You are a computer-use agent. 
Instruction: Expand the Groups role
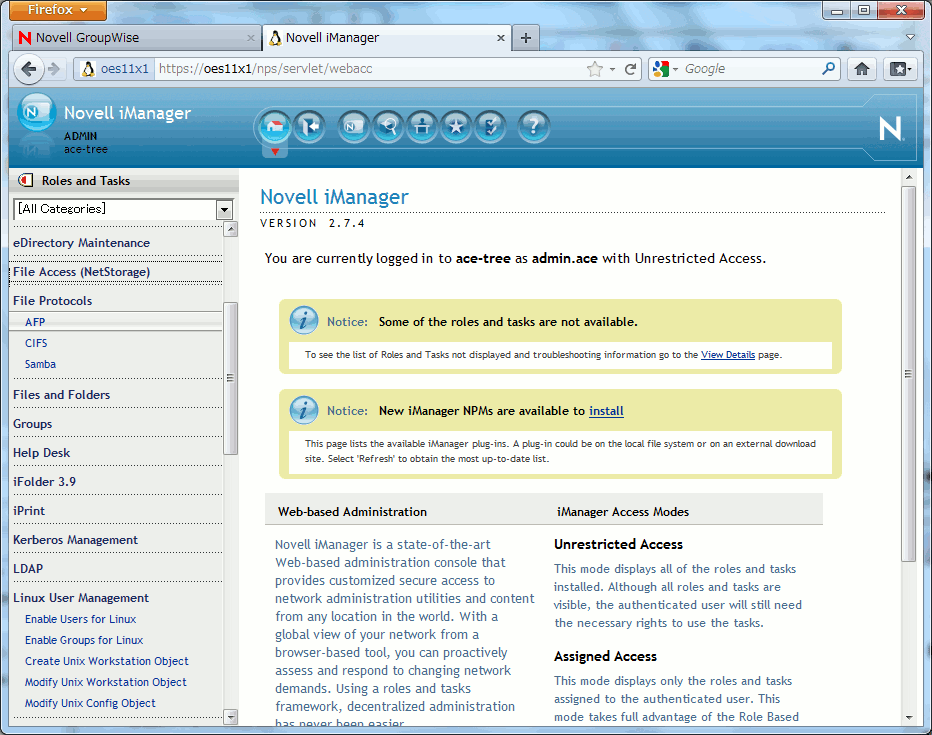pos(33,424)
